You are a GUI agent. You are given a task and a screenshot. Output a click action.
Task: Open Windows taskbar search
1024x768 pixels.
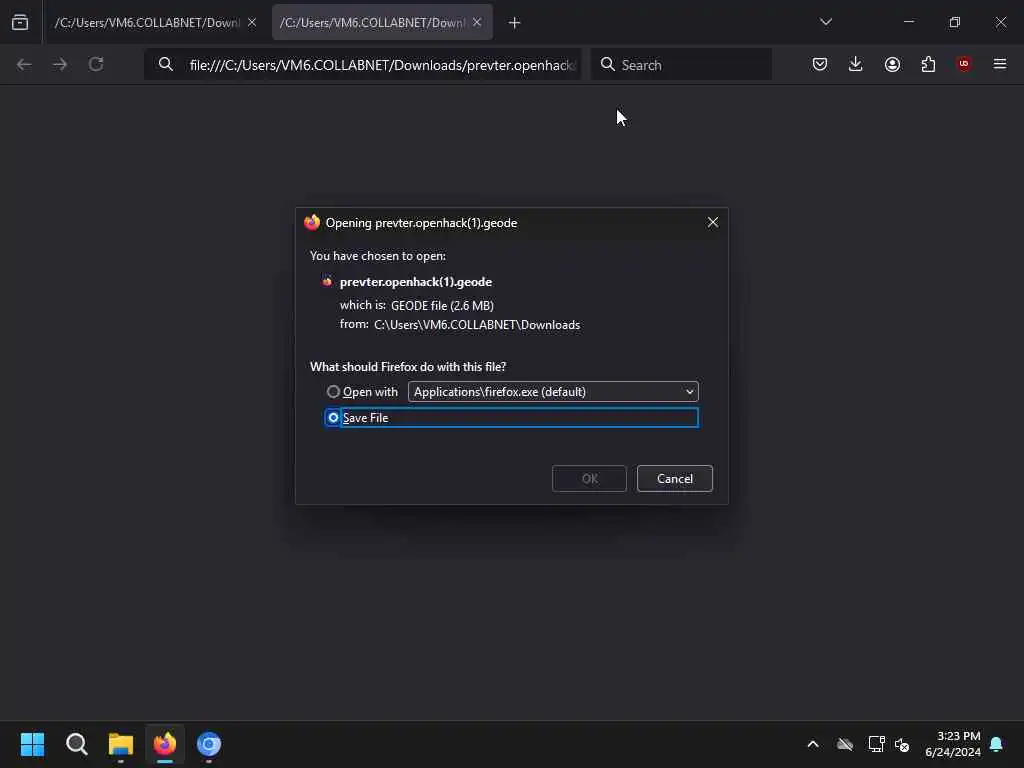(x=76, y=744)
